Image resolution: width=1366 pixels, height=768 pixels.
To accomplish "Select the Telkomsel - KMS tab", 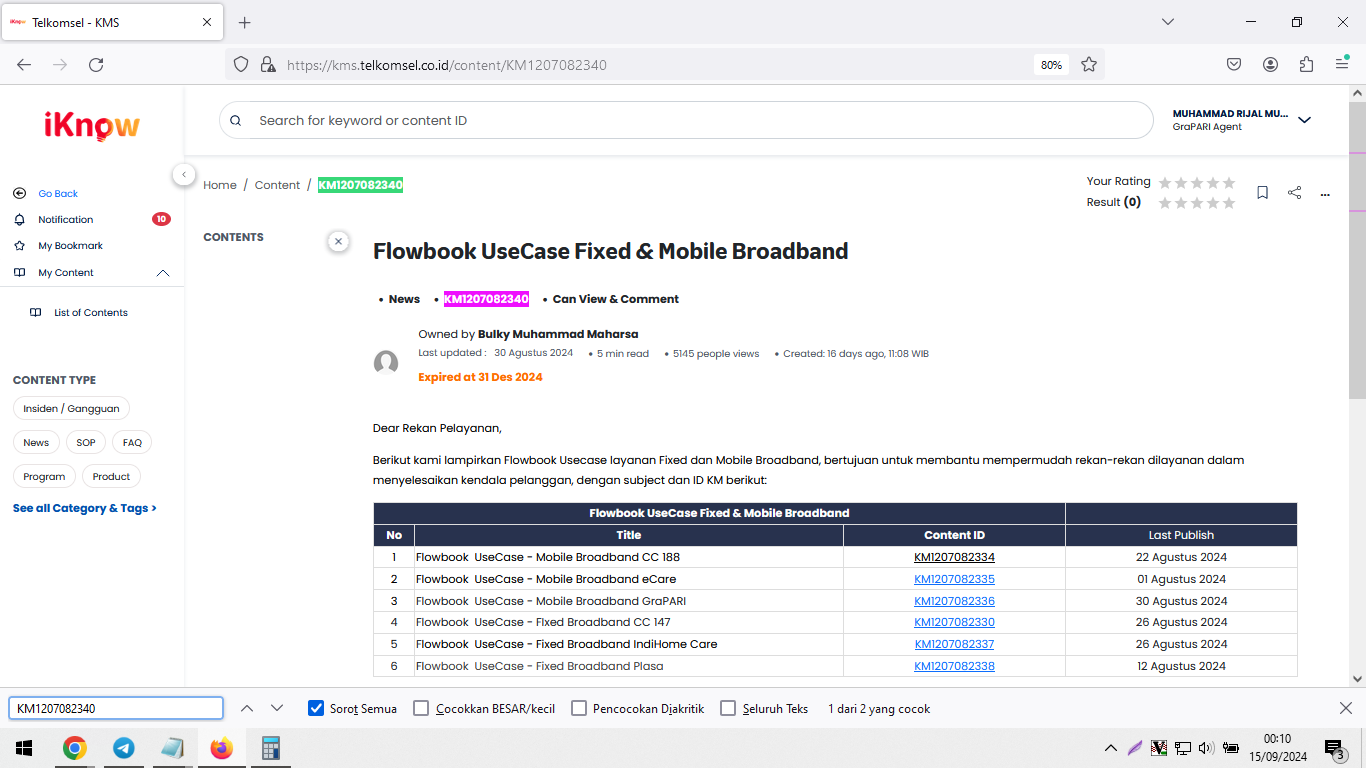I will pyautogui.click(x=113, y=22).
